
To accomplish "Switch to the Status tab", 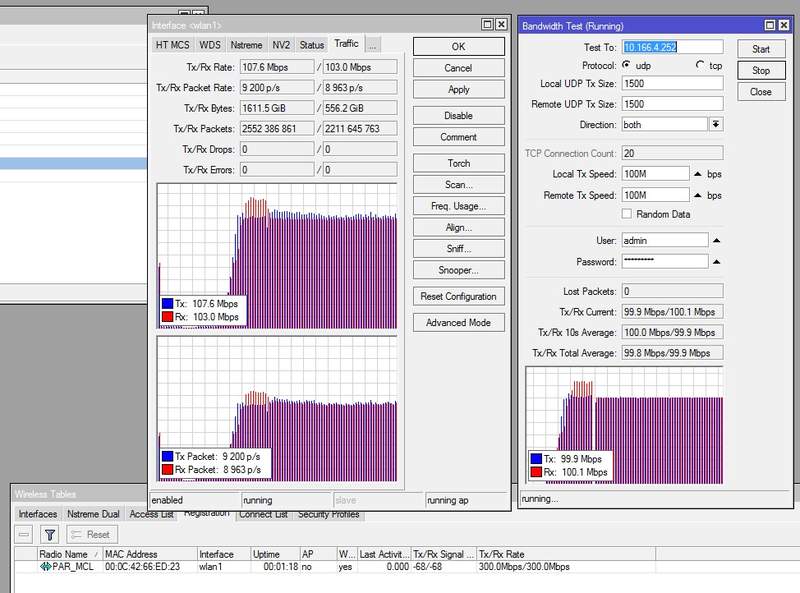I will pos(312,44).
